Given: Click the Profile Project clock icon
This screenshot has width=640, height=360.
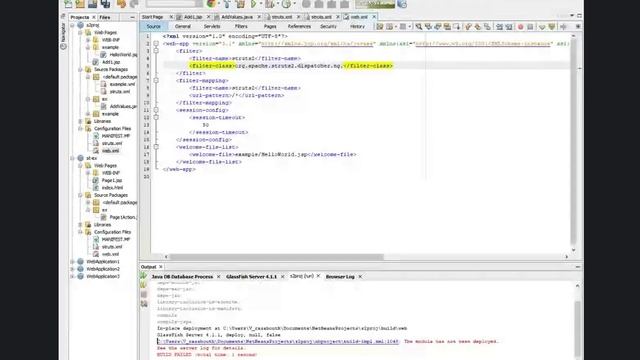Looking at the screenshot, I should pyautogui.click(x=287, y=4).
